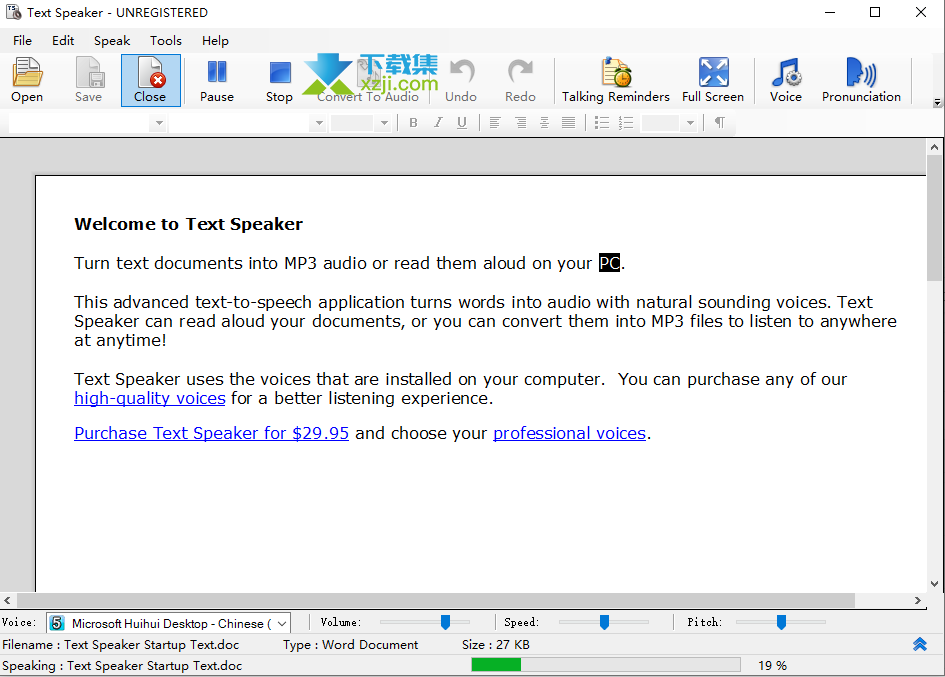Click the Text Speaker app icon in title bar
The width and height of the screenshot is (945, 677).
13,12
